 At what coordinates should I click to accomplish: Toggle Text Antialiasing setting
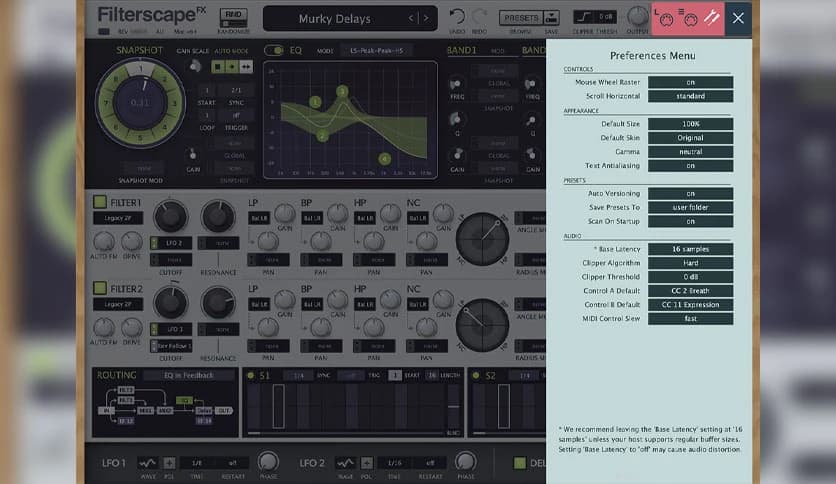(x=690, y=165)
